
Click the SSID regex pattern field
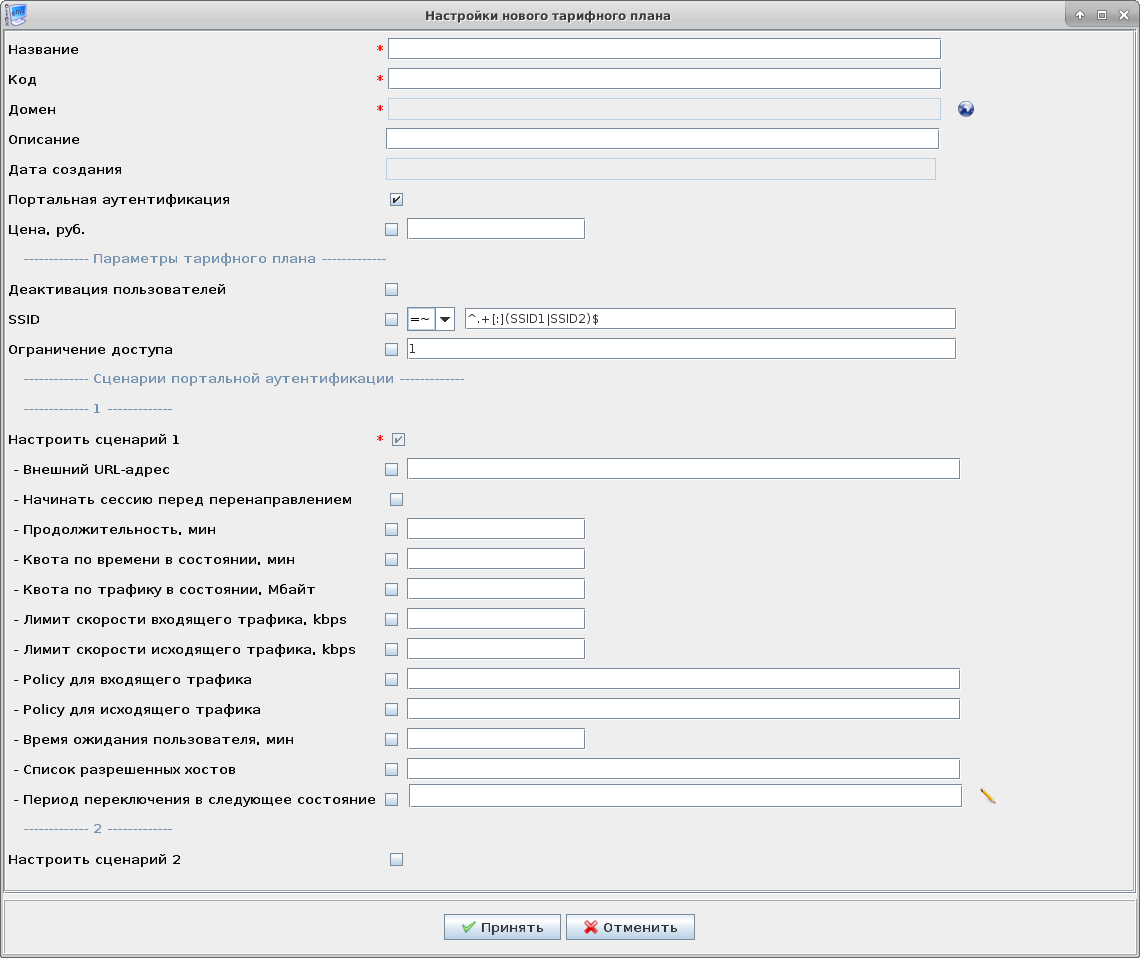tap(709, 319)
